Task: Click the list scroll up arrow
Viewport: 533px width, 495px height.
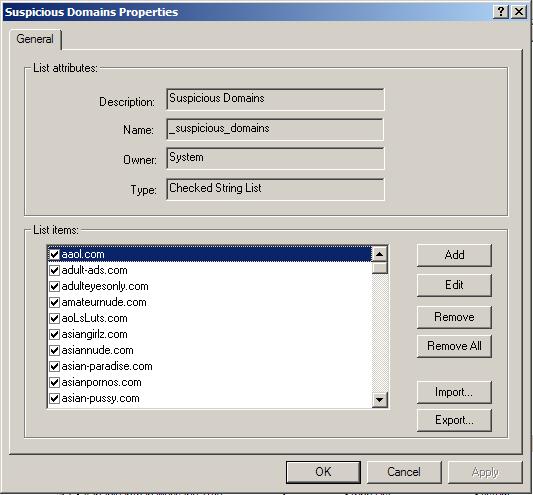Action: (380, 254)
